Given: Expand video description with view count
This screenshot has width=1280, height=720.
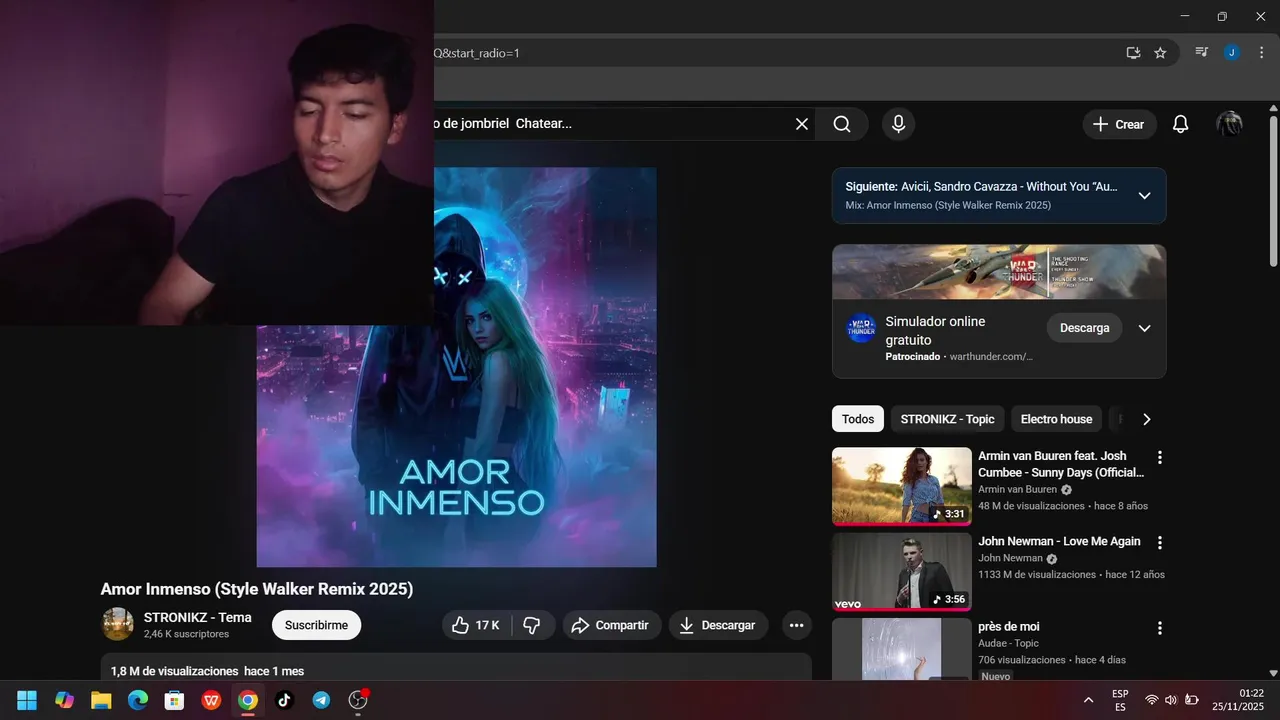Looking at the screenshot, I should pyautogui.click(x=456, y=667).
